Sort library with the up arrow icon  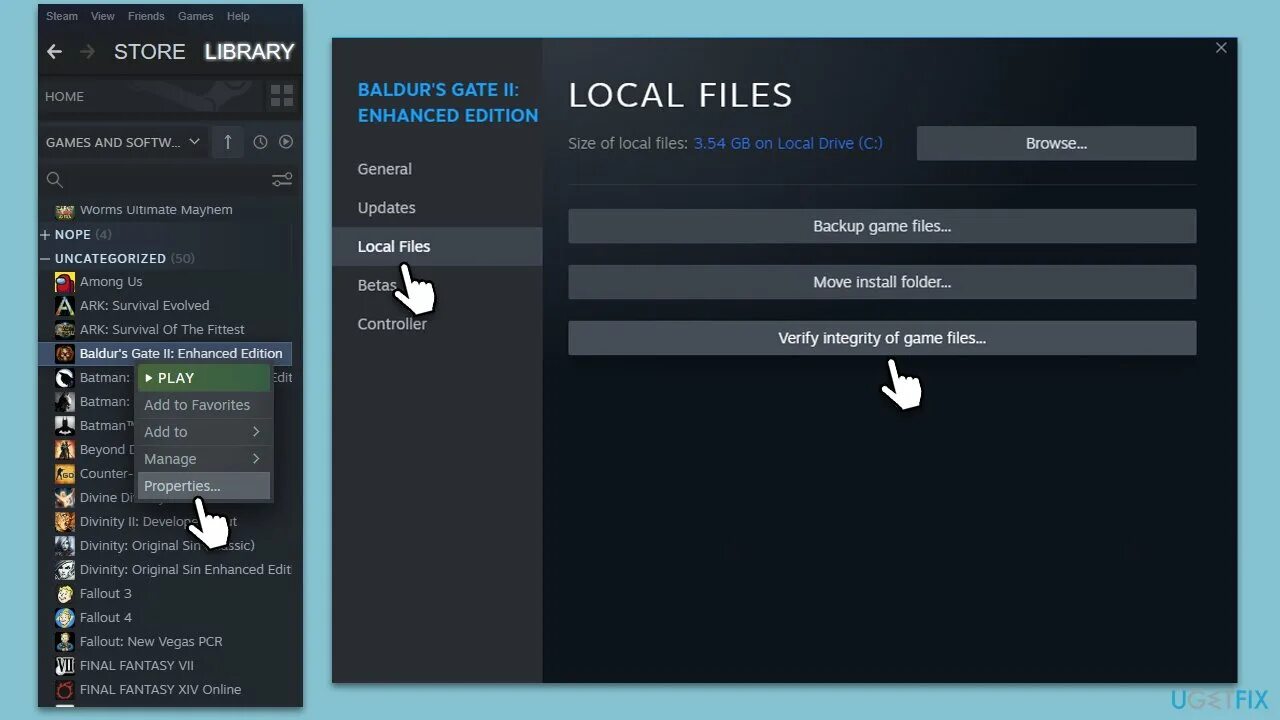(228, 142)
